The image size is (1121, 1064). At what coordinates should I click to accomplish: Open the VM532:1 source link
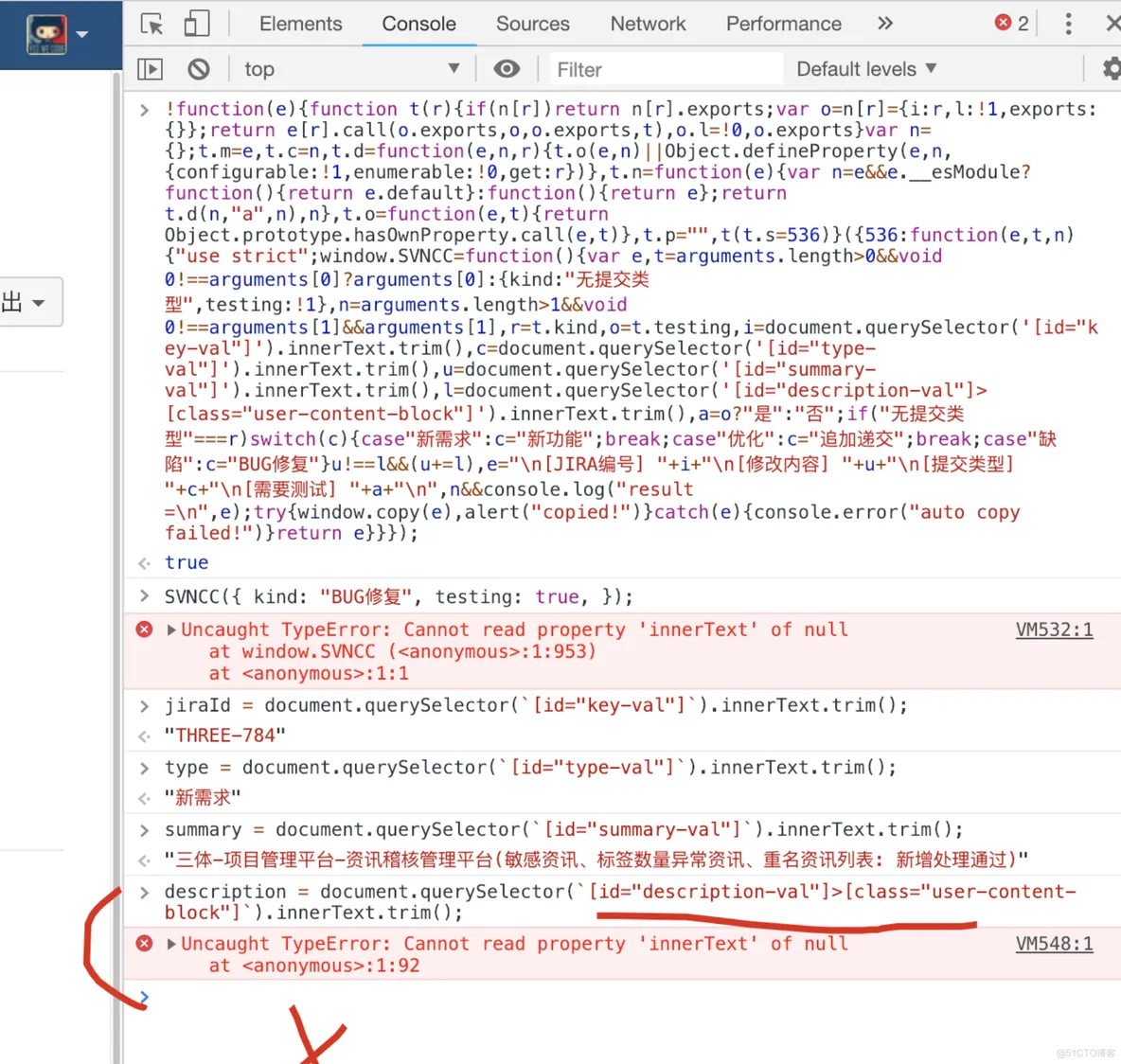[x=1054, y=630]
